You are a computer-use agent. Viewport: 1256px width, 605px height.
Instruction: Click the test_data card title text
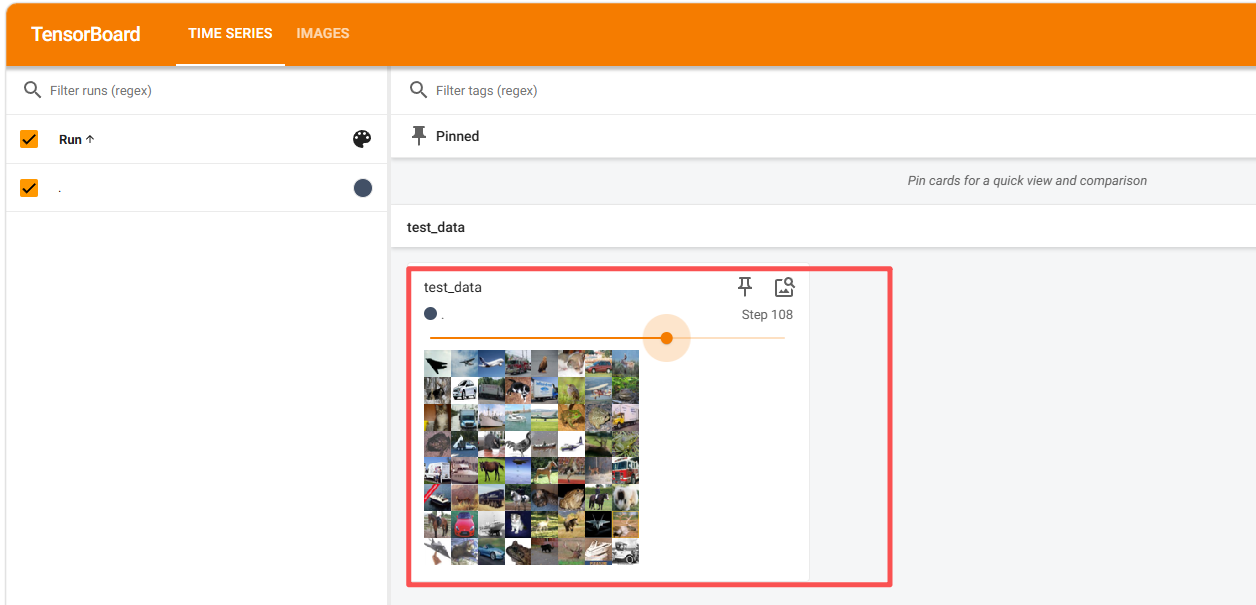tap(453, 287)
